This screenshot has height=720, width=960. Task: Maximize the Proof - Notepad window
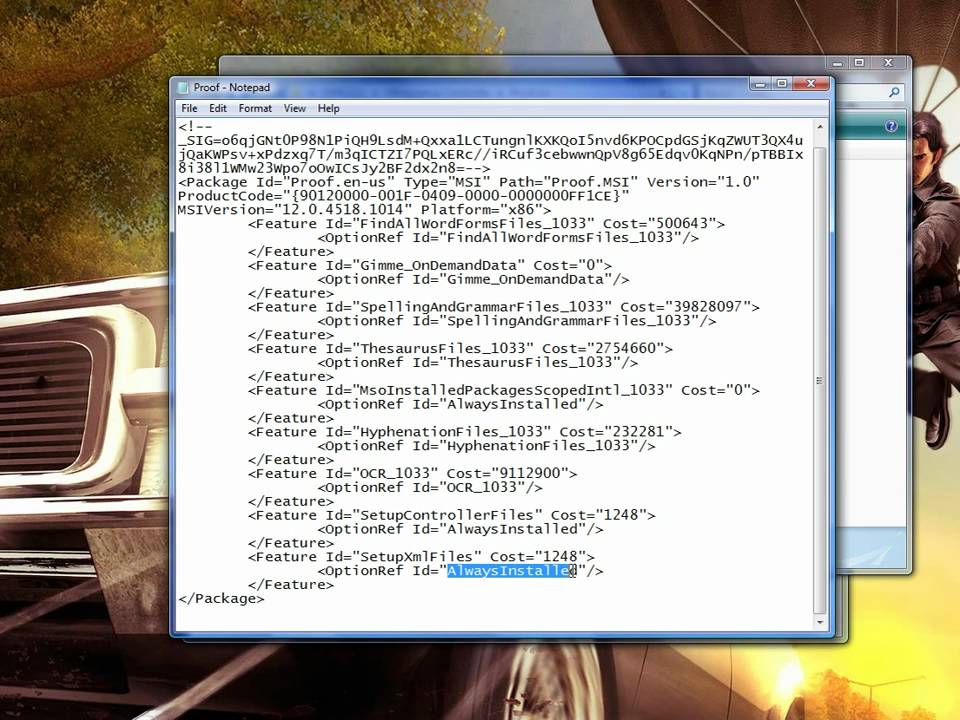pos(782,84)
